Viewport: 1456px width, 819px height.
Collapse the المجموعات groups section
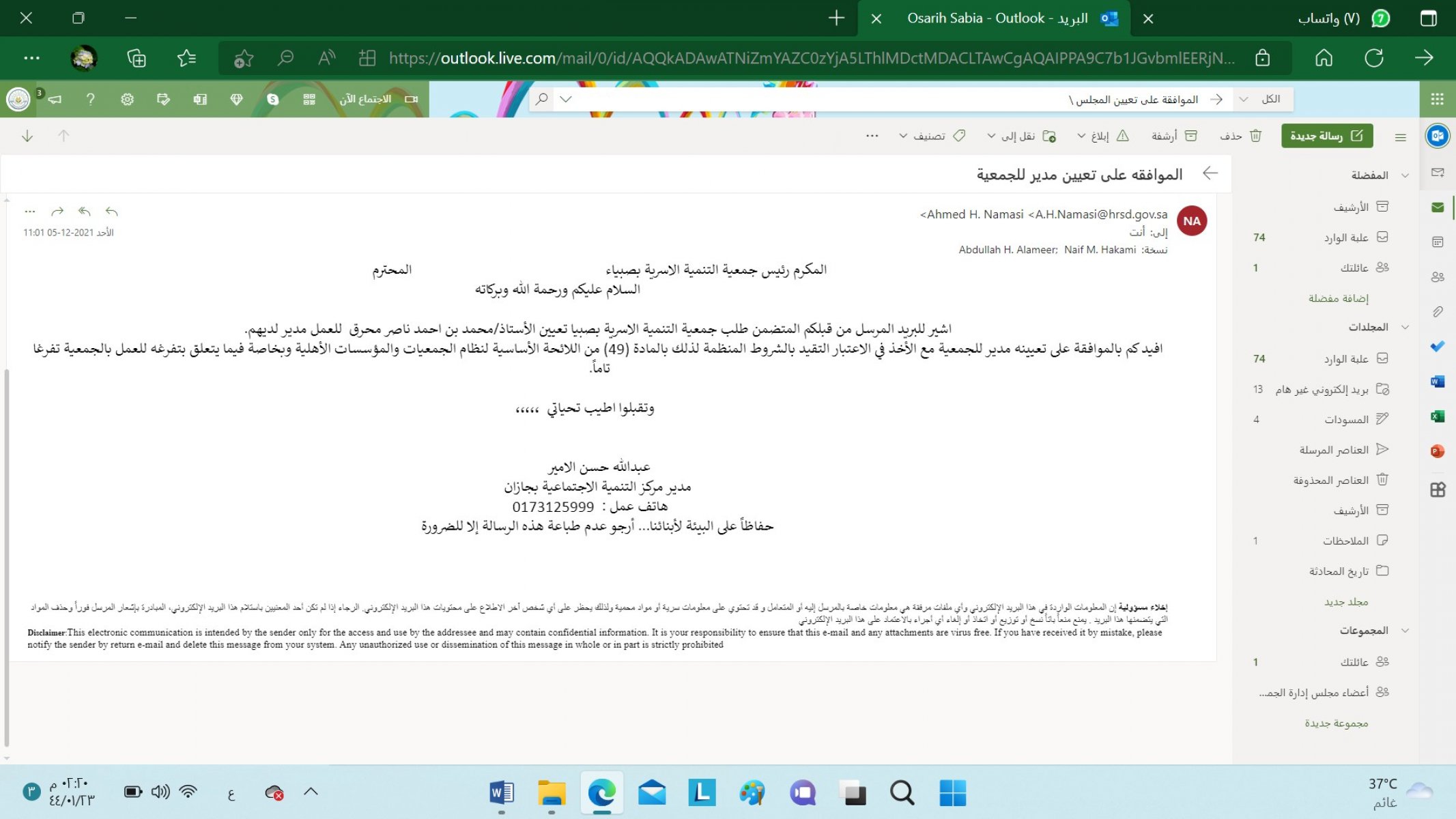coord(1405,631)
